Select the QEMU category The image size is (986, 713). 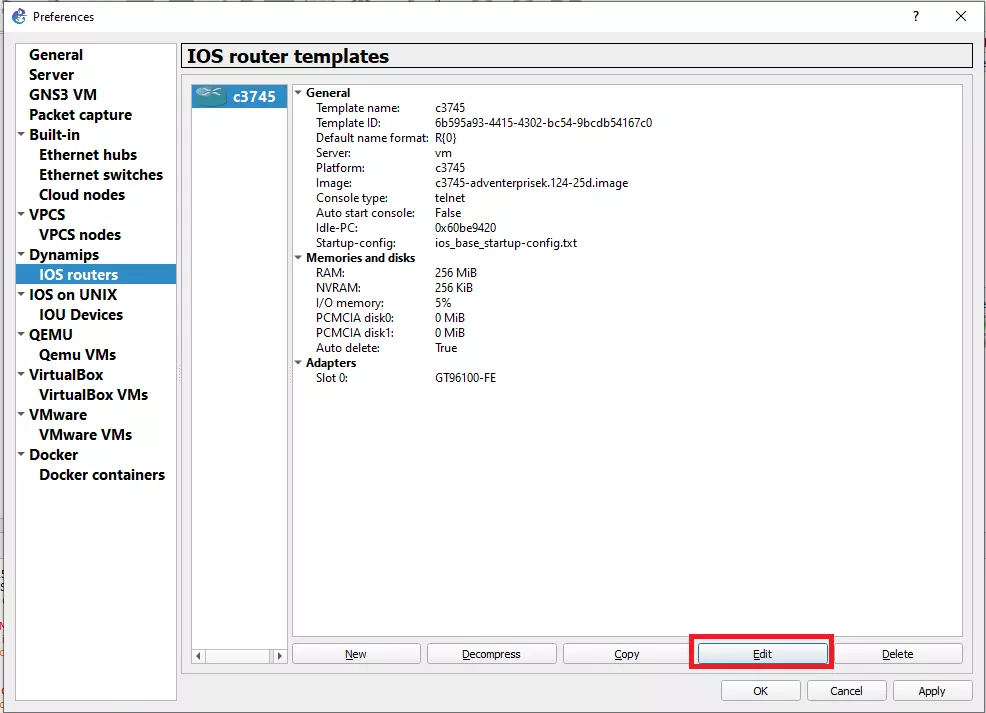51,334
